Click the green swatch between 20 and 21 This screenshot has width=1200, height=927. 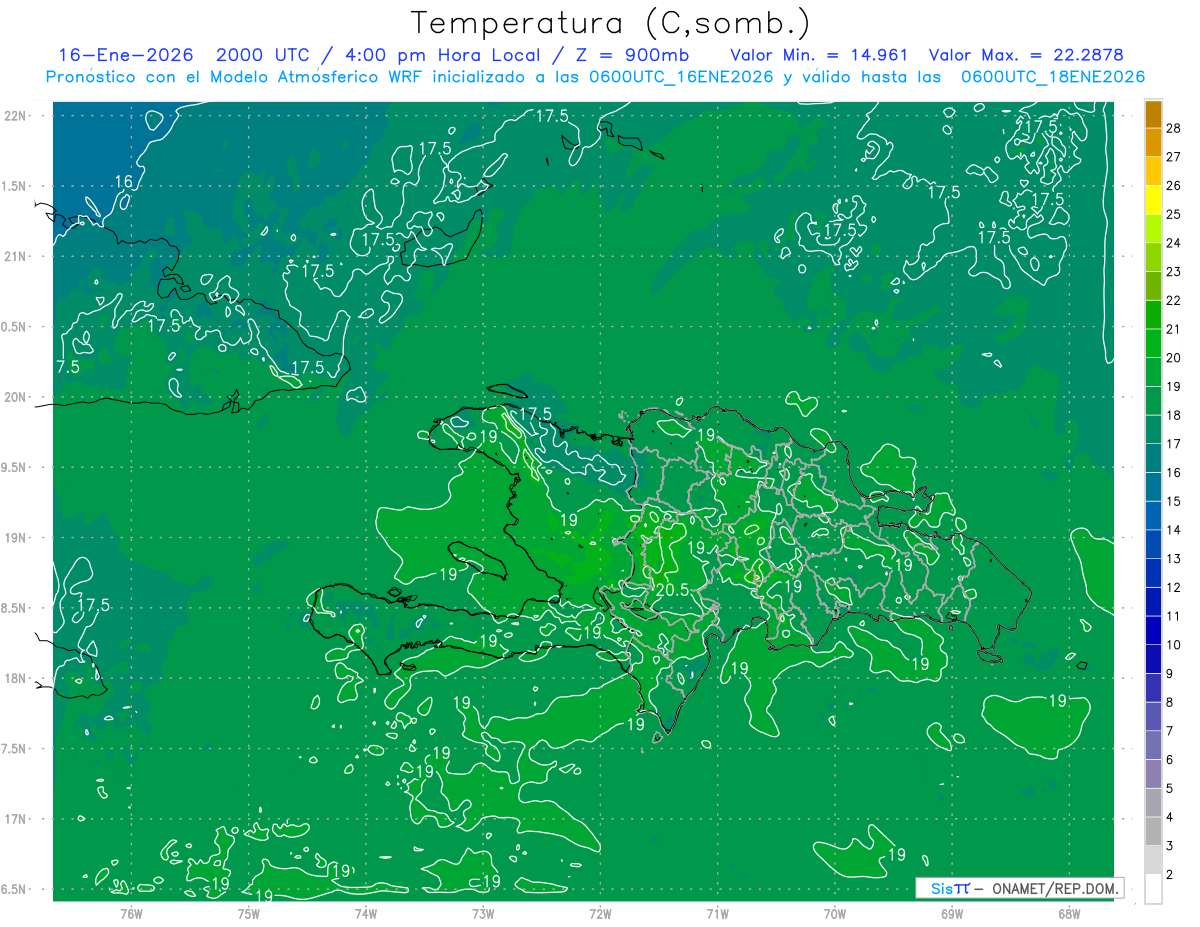click(1153, 344)
